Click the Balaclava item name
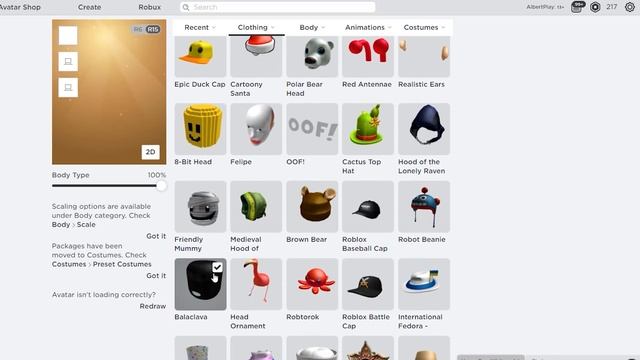This screenshot has height=360, width=640. tap(191, 317)
